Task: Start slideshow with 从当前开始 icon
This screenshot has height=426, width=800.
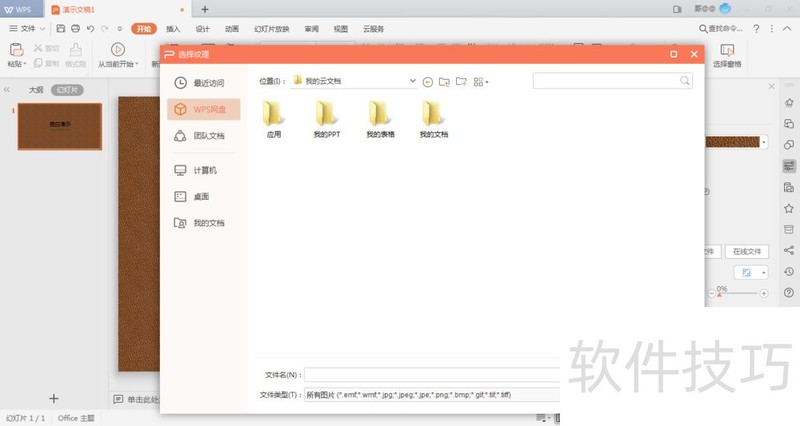Action: 118,49
